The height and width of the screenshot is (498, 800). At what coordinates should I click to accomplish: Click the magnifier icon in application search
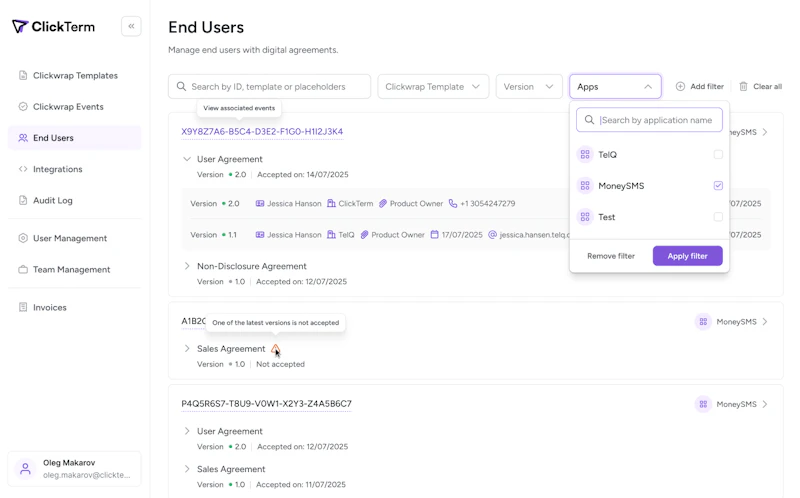pos(589,120)
